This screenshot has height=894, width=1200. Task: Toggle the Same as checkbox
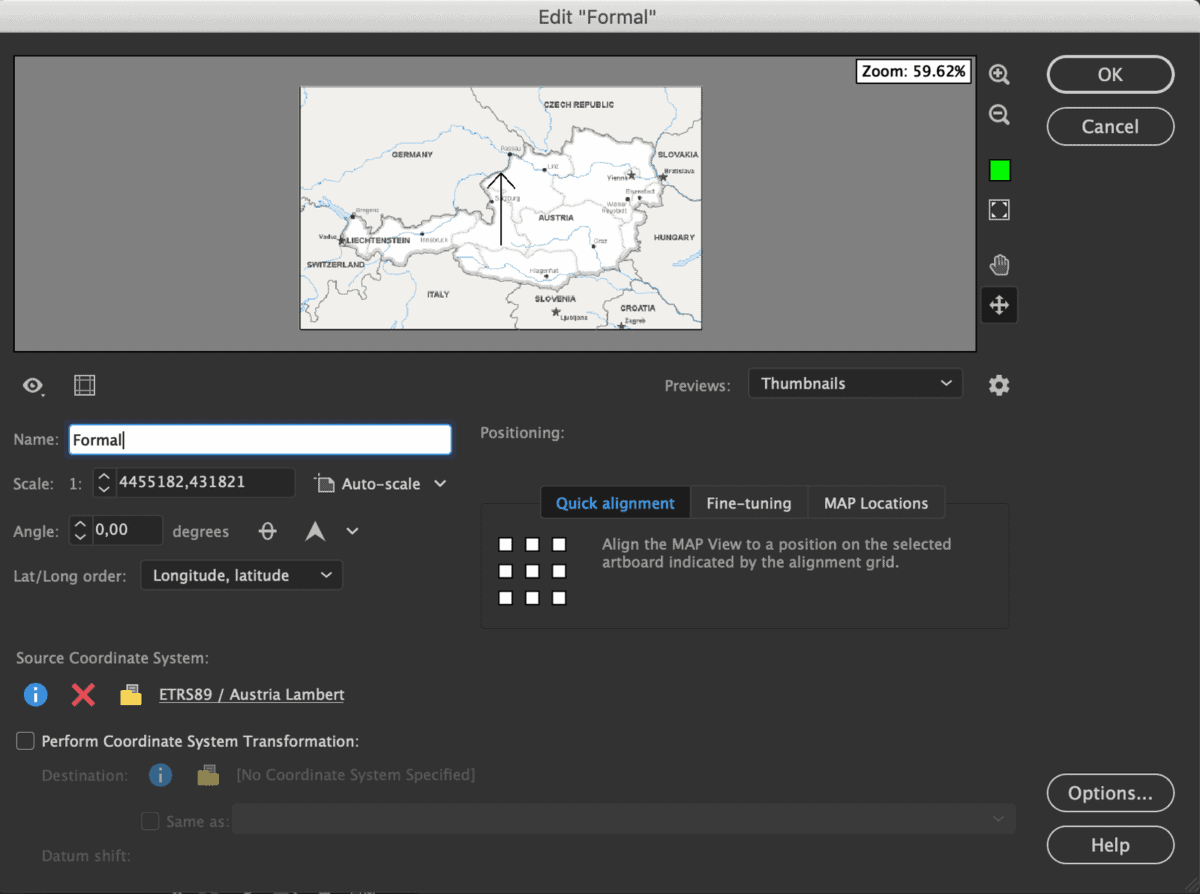(150, 821)
